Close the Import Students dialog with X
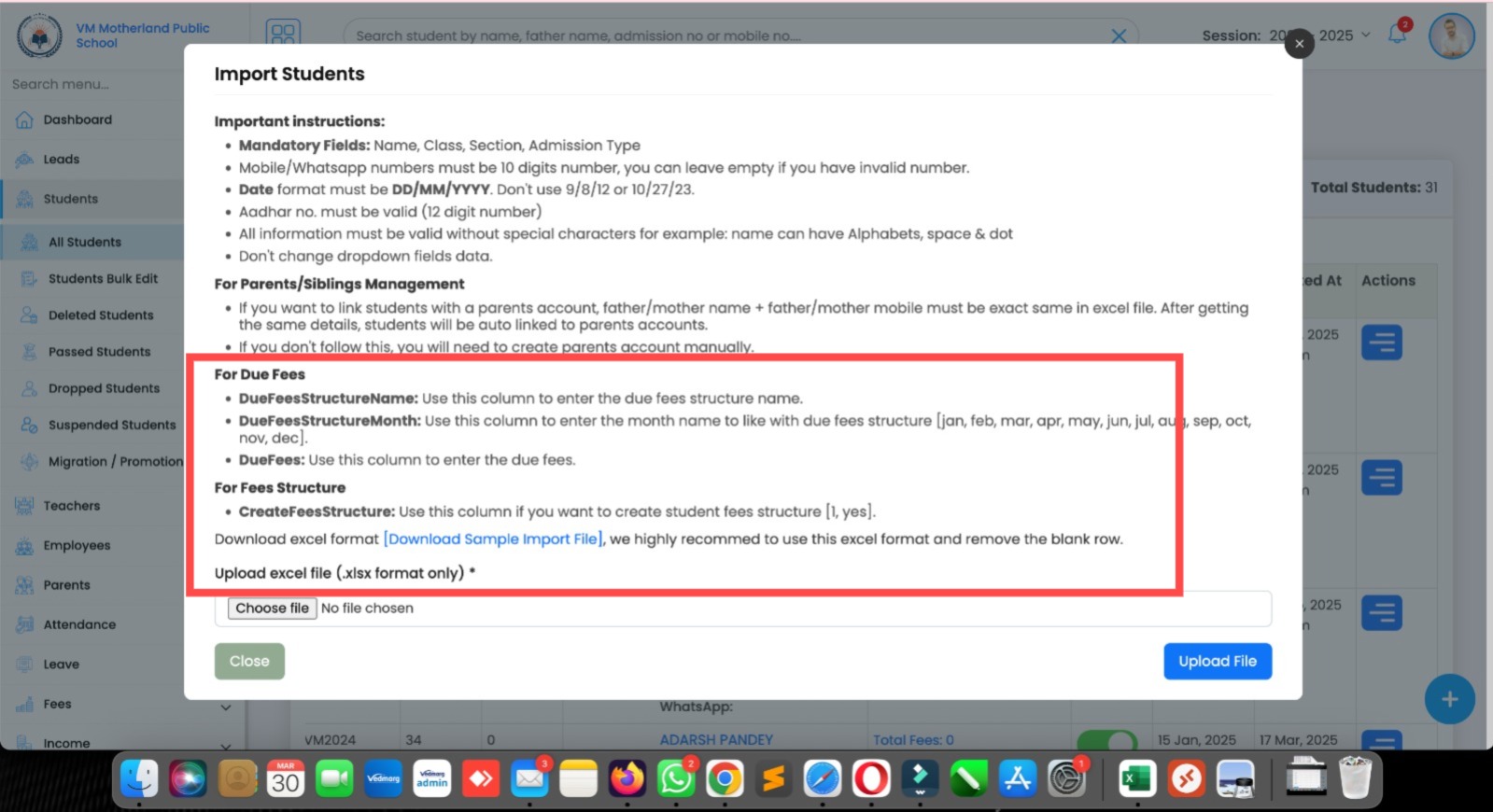This screenshot has width=1493, height=812. [x=1299, y=43]
